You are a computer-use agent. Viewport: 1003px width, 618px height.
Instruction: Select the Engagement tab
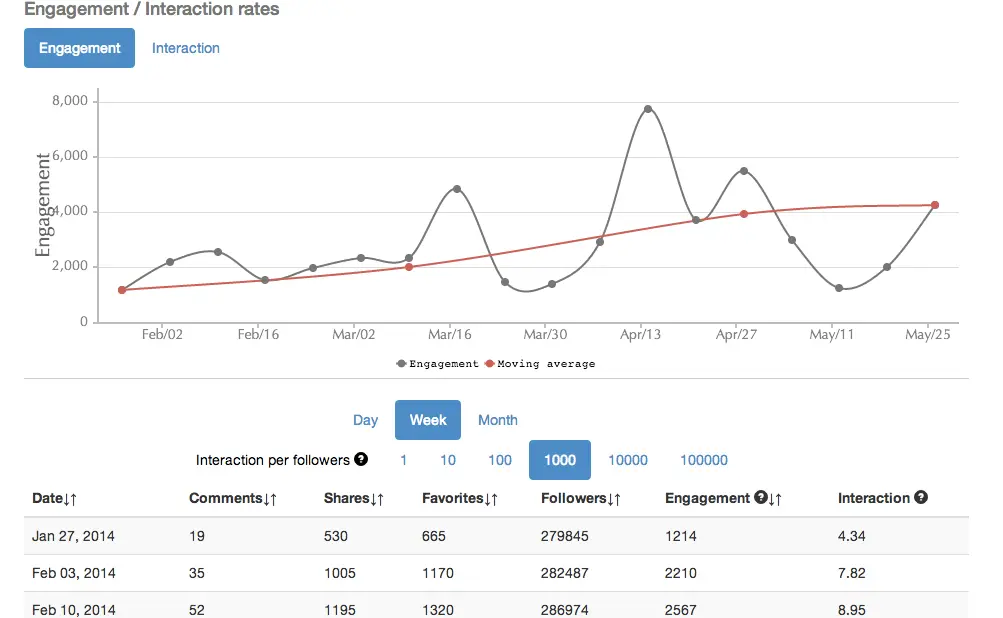click(79, 48)
